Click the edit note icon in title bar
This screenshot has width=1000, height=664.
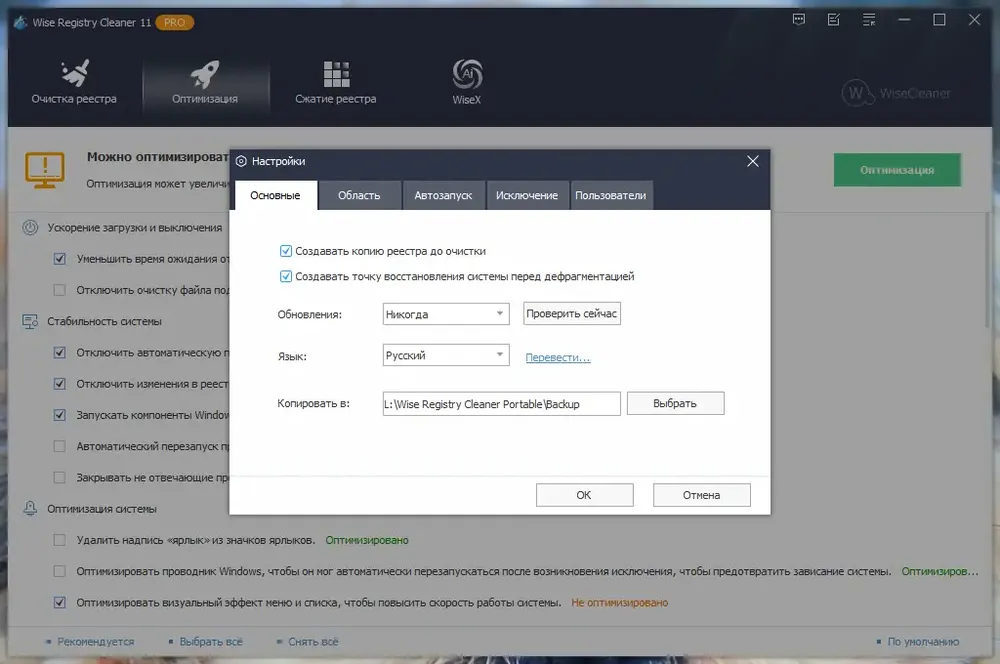pos(834,20)
